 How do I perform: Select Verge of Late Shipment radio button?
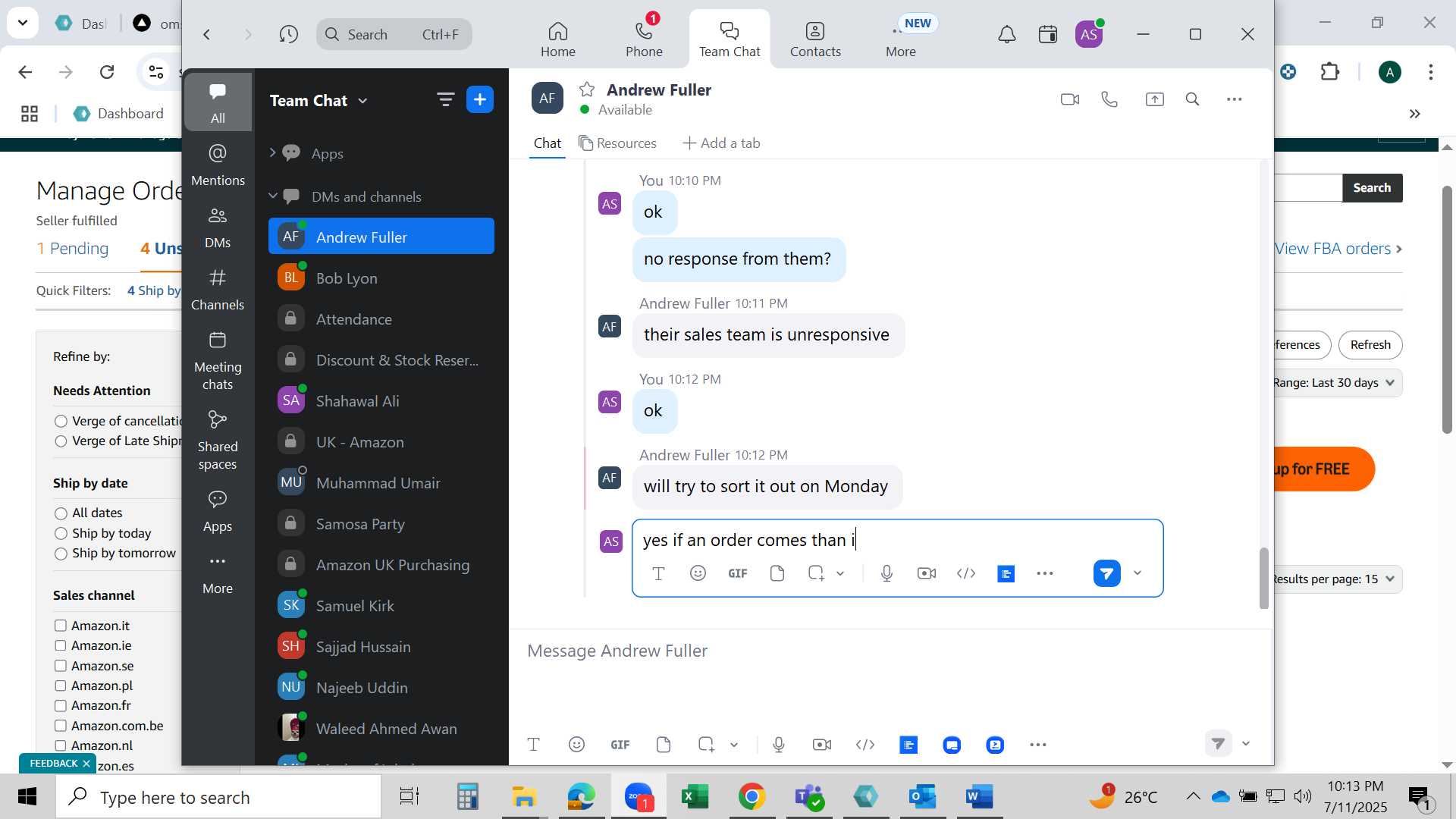[x=61, y=441]
